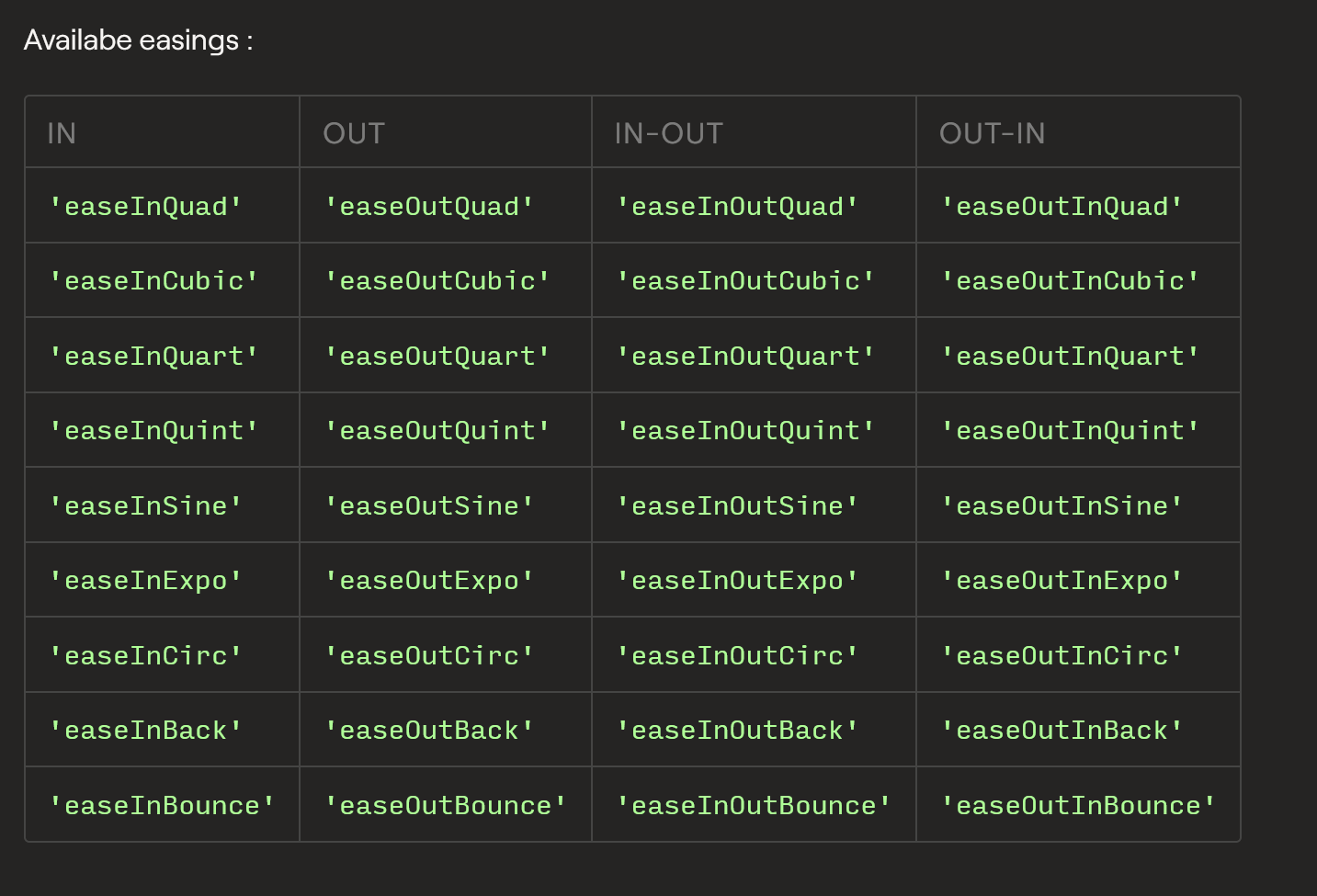This screenshot has width=1317, height=896.
Task: Select the 'easeOutQuint' code text
Action: click(437, 430)
